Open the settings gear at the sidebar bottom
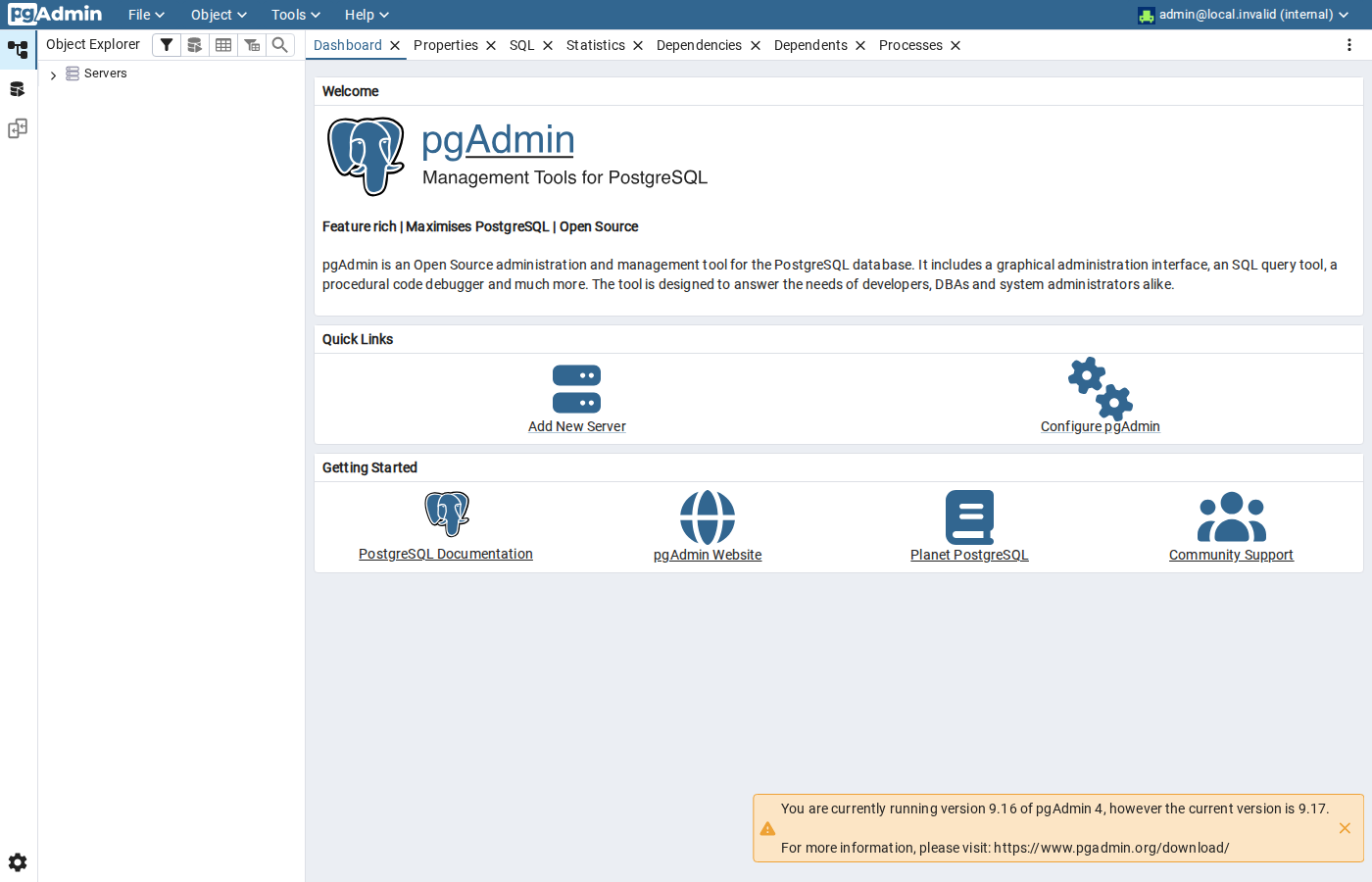The width and height of the screenshot is (1372, 882). click(18, 862)
